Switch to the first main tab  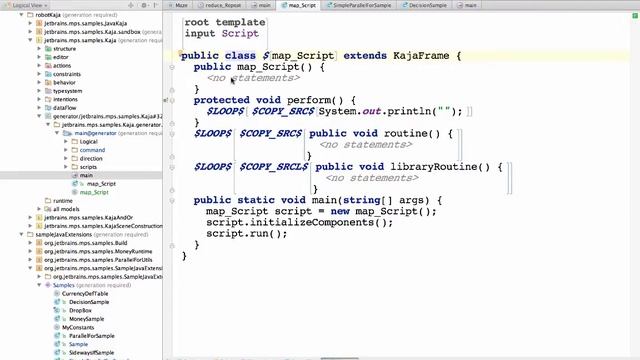(x=261, y=5)
